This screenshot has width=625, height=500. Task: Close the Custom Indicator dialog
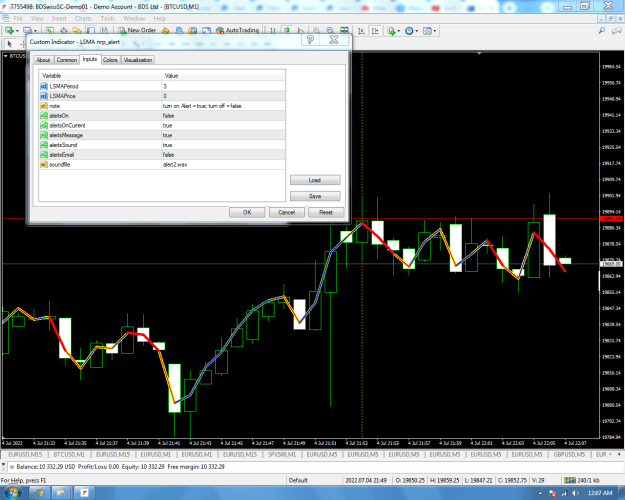[x=334, y=39]
